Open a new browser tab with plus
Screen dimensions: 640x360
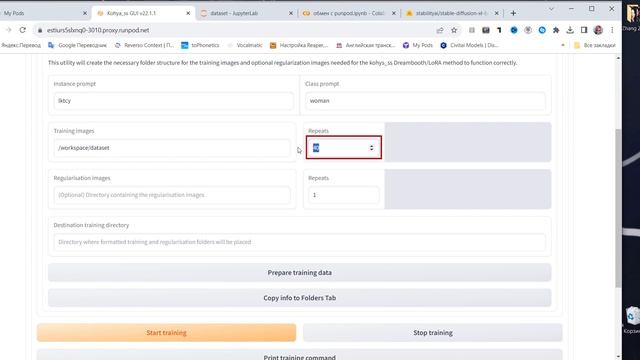tap(513, 13)
